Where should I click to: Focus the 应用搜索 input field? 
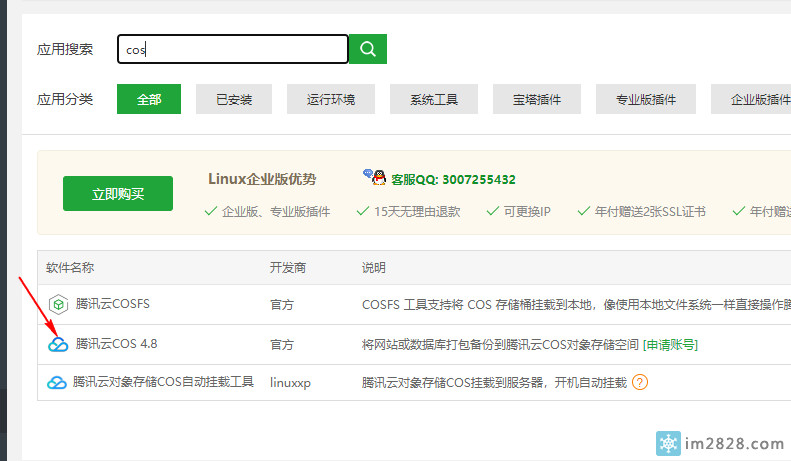(233, 49)
